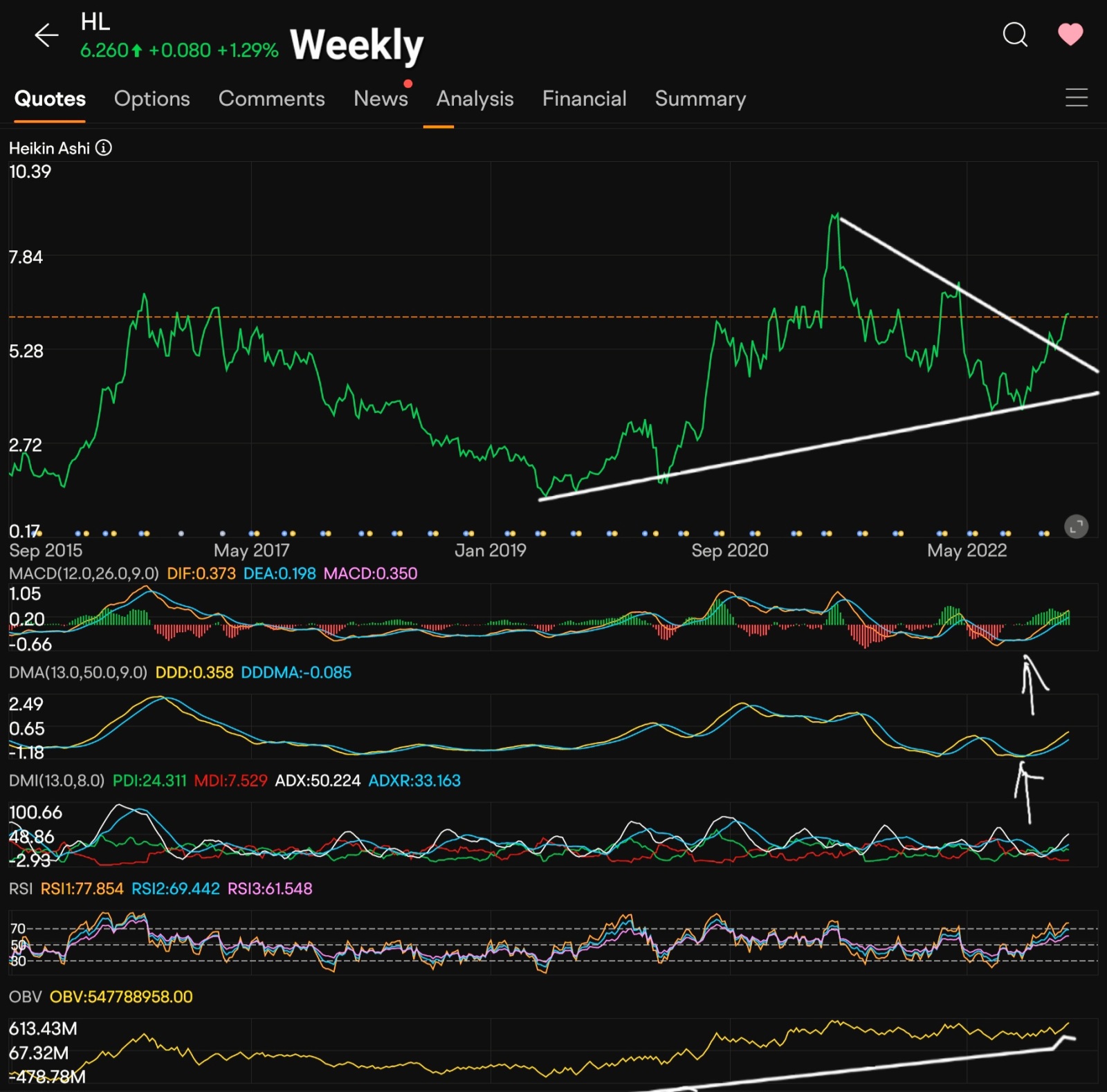Tap the back arrow icon
1107x1092 pixels.
click(x=46, y=35)
